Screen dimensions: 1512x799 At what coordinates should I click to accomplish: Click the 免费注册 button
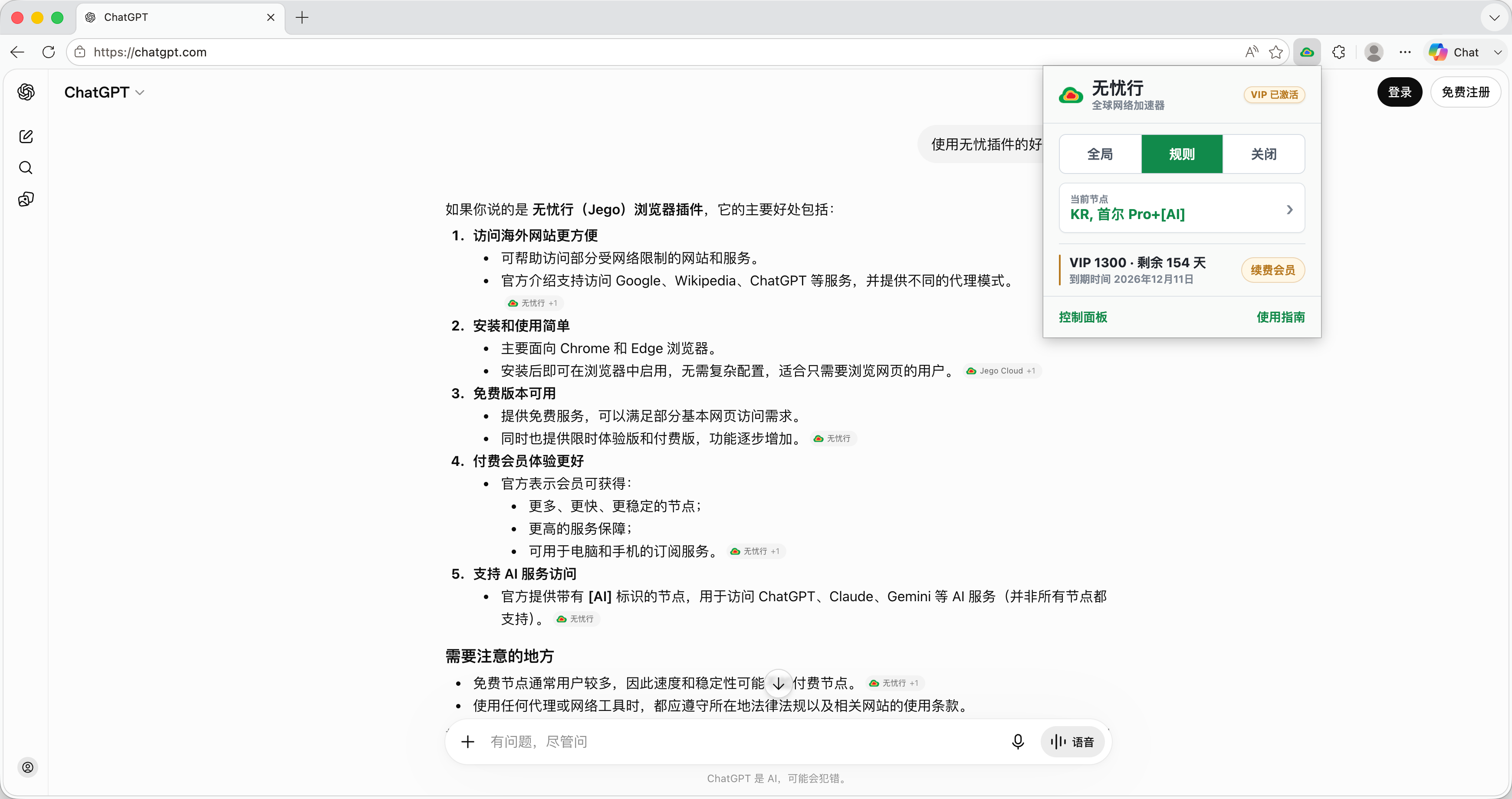tap(1465, 92)
